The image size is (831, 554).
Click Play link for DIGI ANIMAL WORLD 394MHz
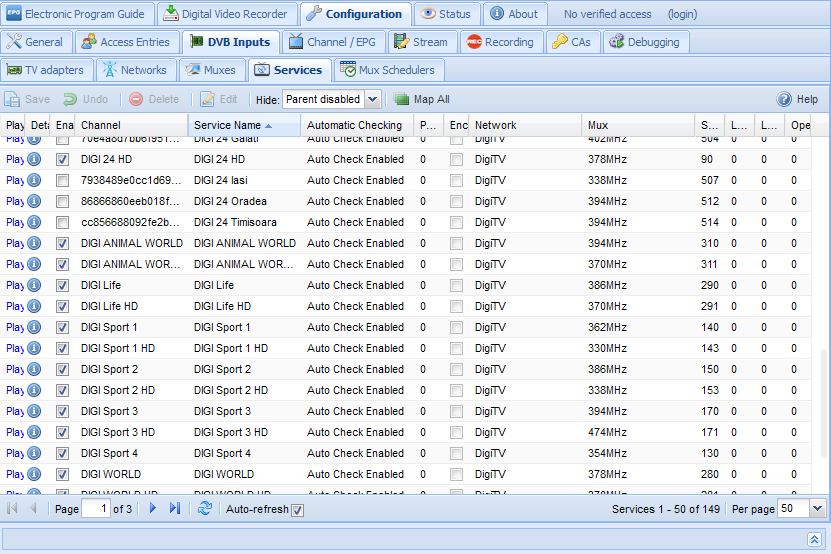coord(15,243)
